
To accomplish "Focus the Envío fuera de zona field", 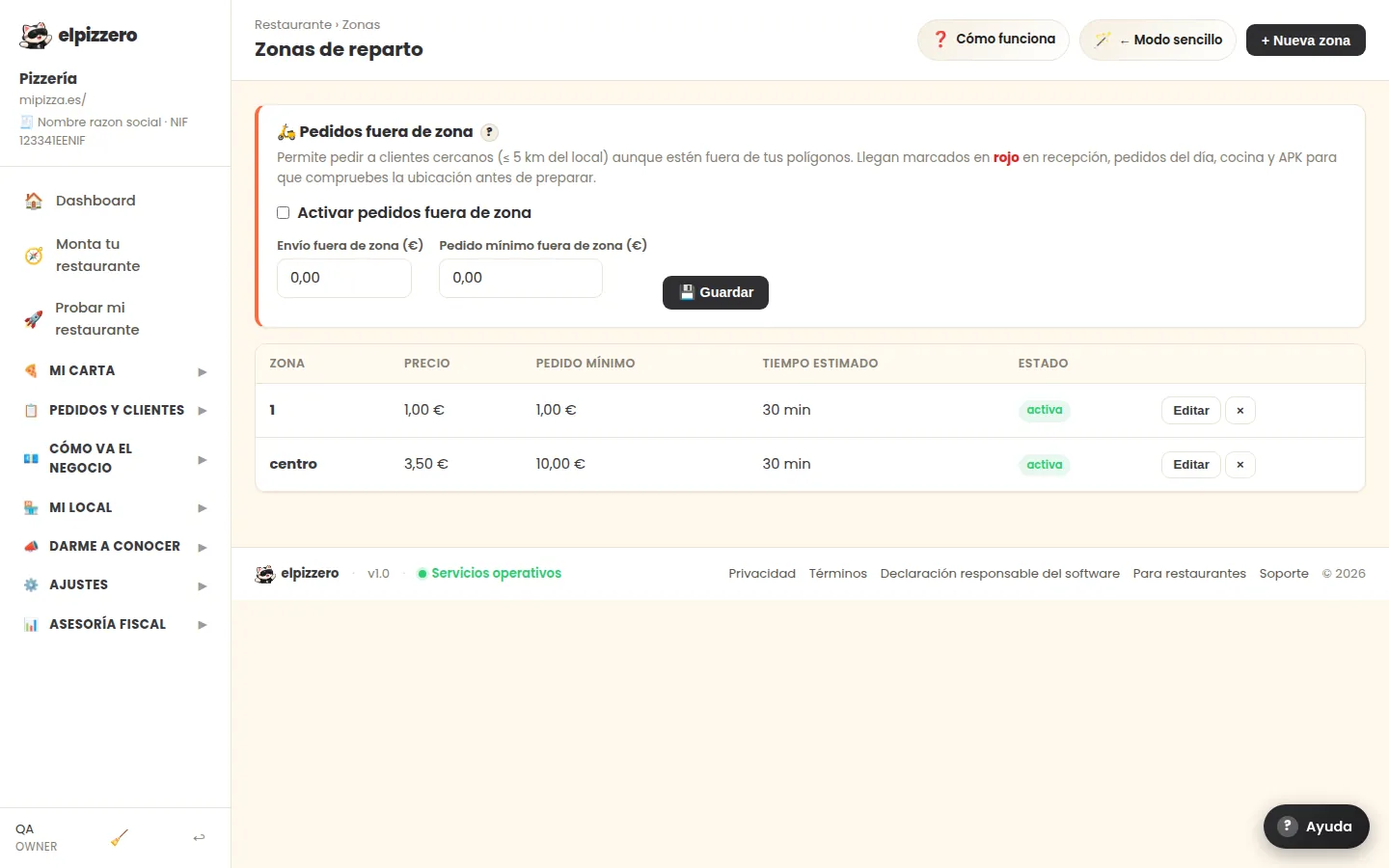I will click(344, 278).
